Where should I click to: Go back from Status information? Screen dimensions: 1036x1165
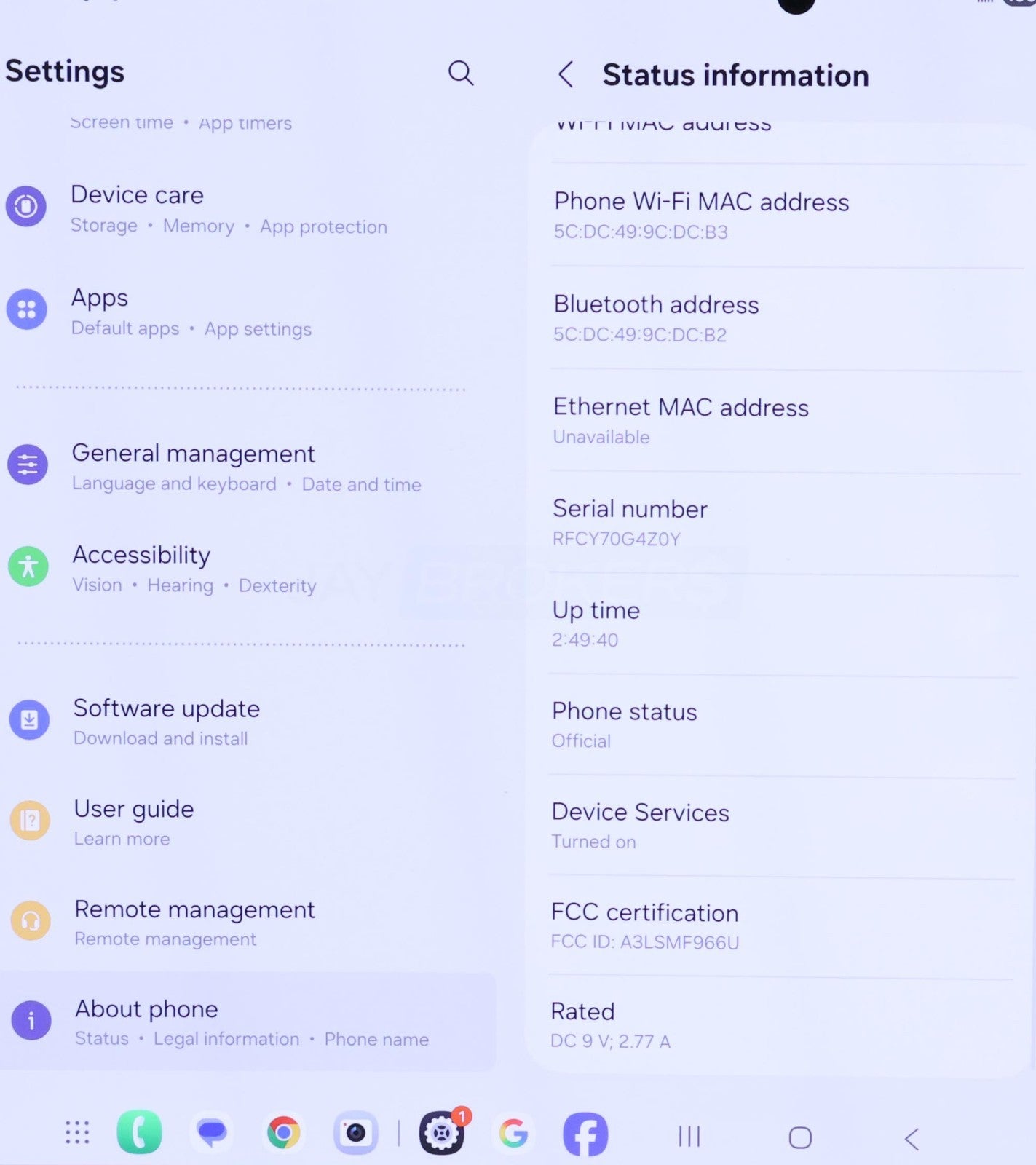pos(566,74)
